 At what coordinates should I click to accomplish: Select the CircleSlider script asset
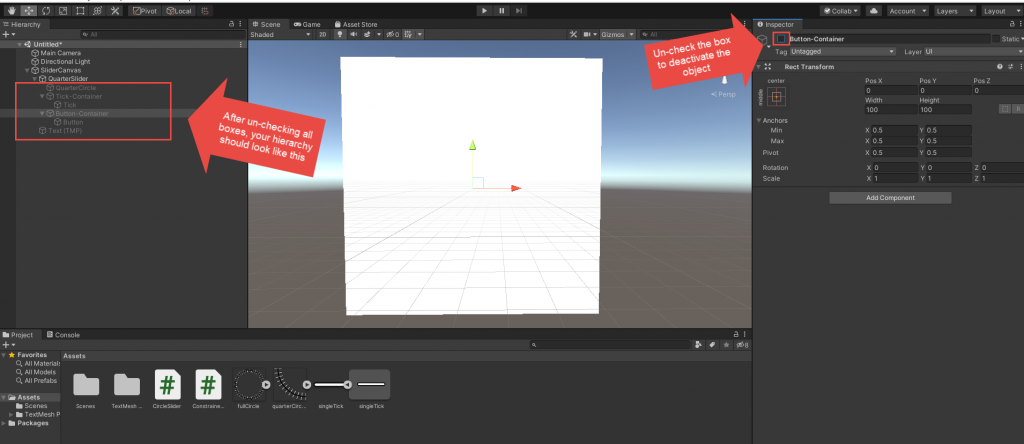(x=167, y=389)
